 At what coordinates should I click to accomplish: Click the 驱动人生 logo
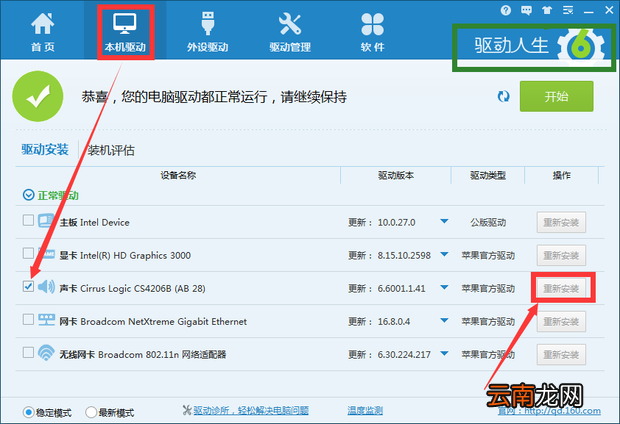[540, 46]
